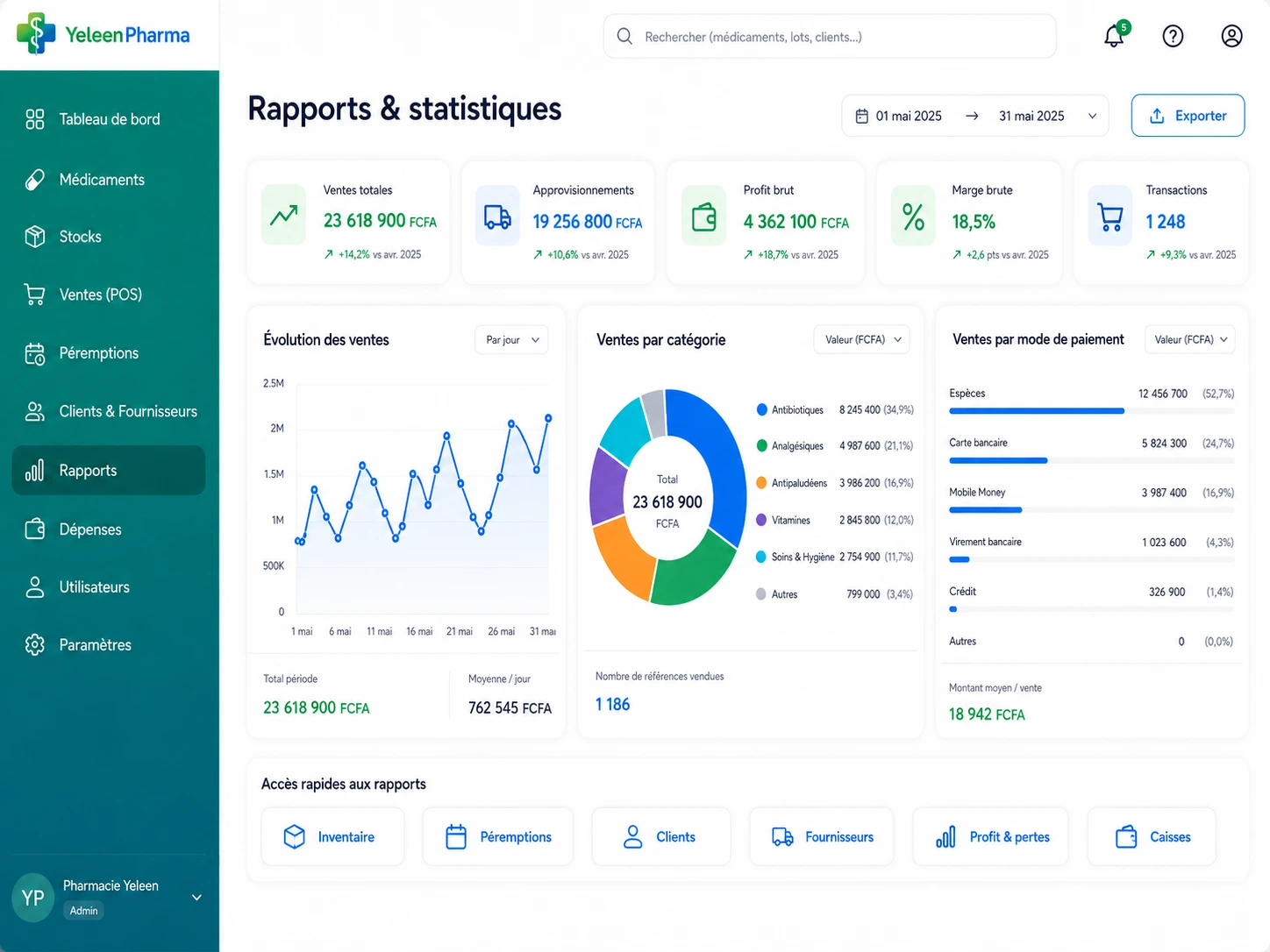
Task: Go to Tableau de bord menu
Action: coord(109,119)
